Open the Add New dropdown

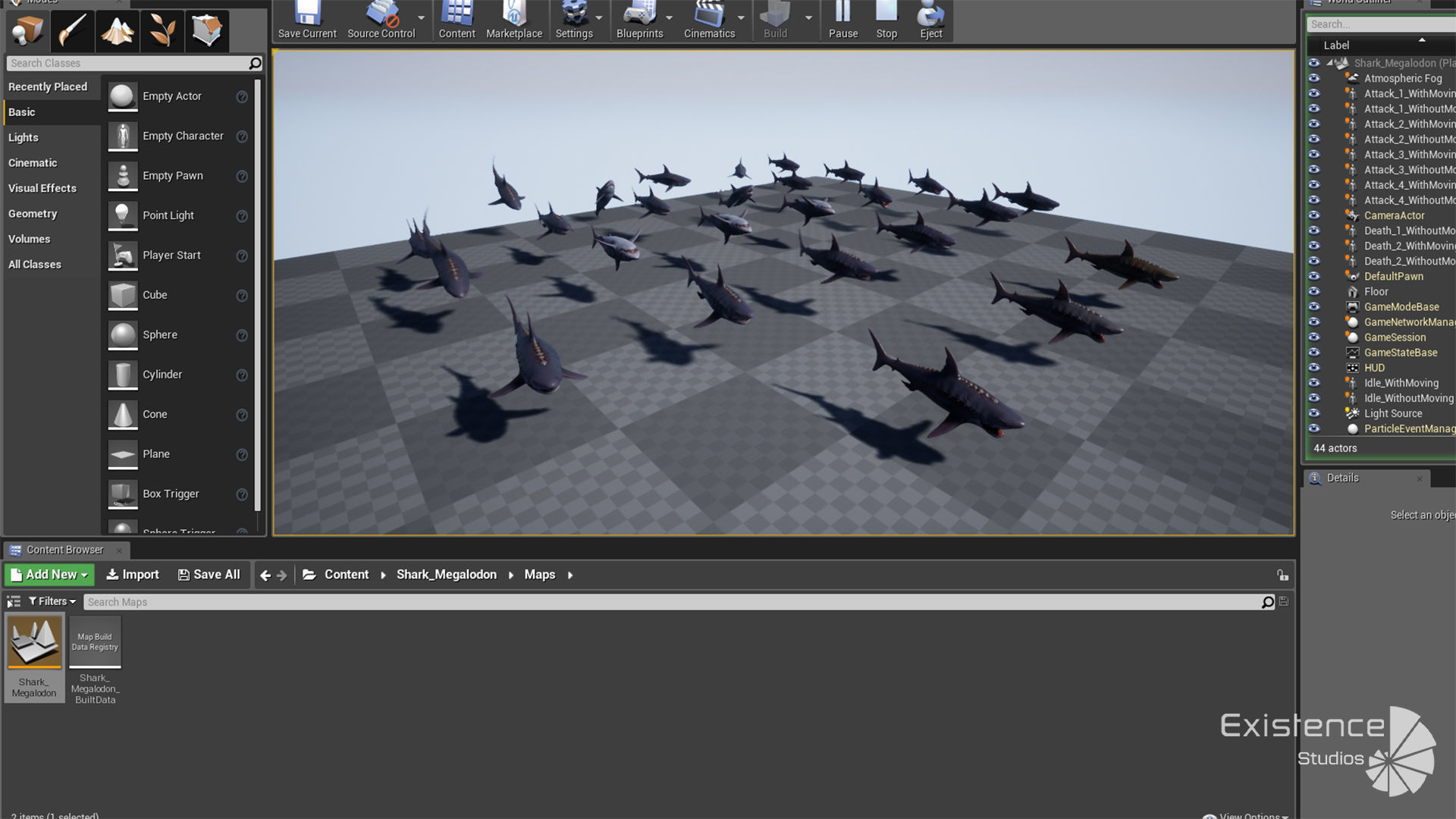[x=49, y=575]
